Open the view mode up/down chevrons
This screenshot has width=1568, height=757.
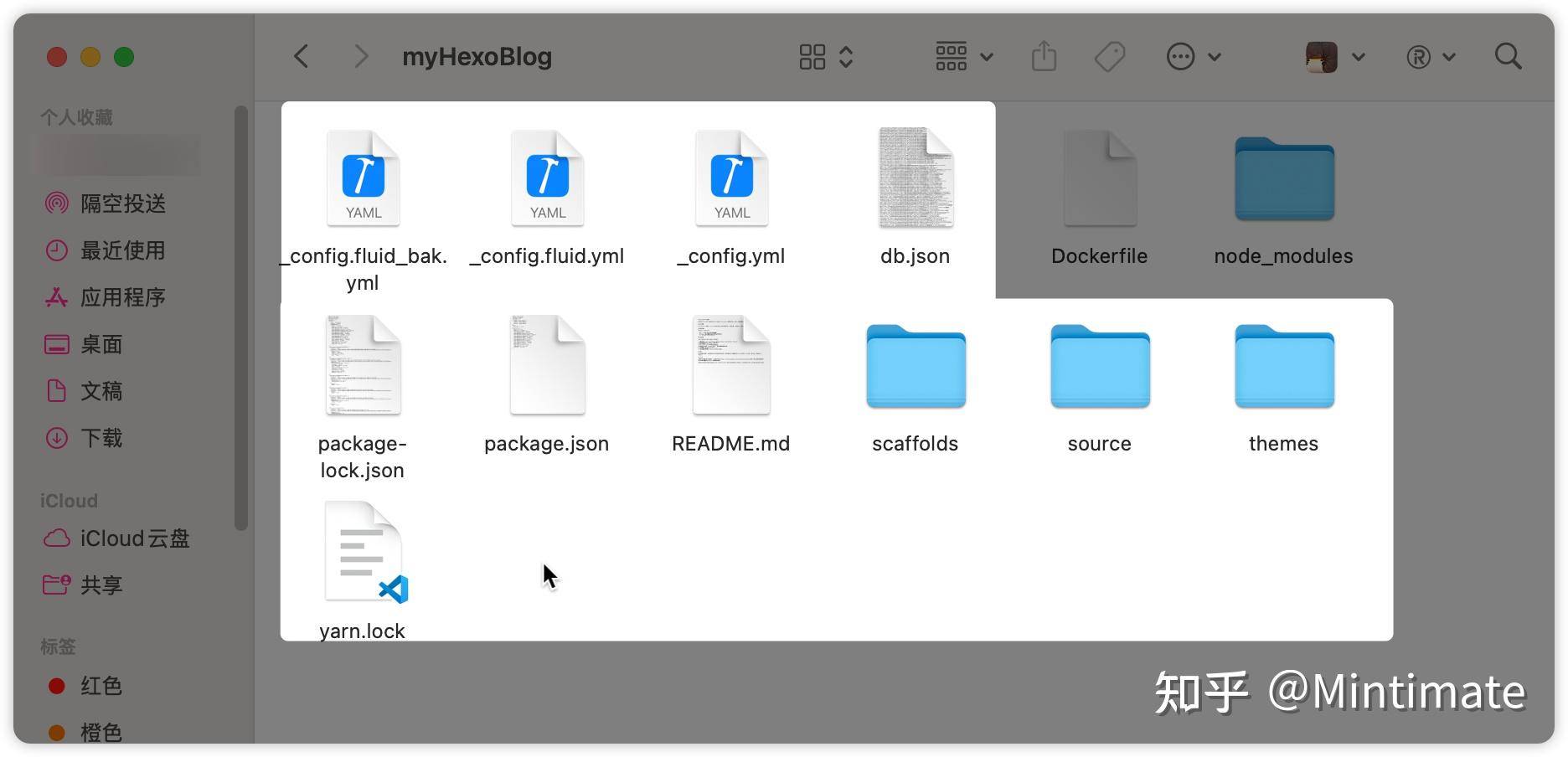pyautogui.click(x=846, y=57)
